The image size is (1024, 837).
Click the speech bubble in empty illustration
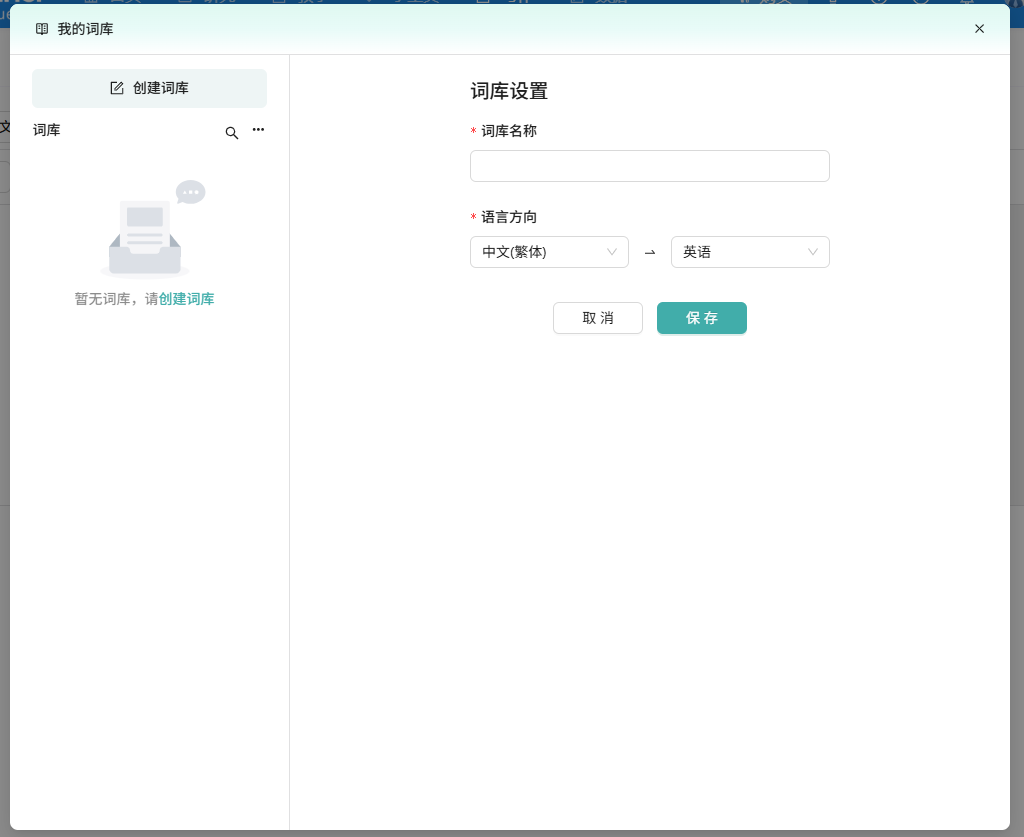(x=190, y=192)
